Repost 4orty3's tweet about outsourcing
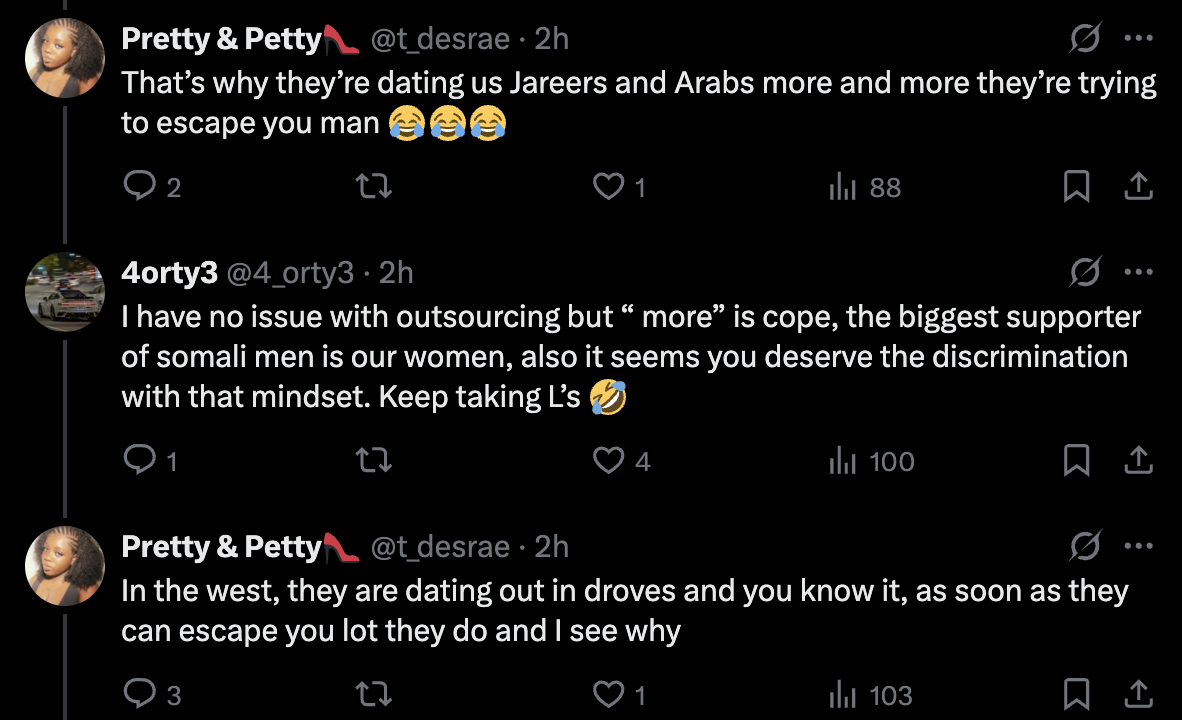Screen dimensions: 1182x720 [x=375, y=461]
